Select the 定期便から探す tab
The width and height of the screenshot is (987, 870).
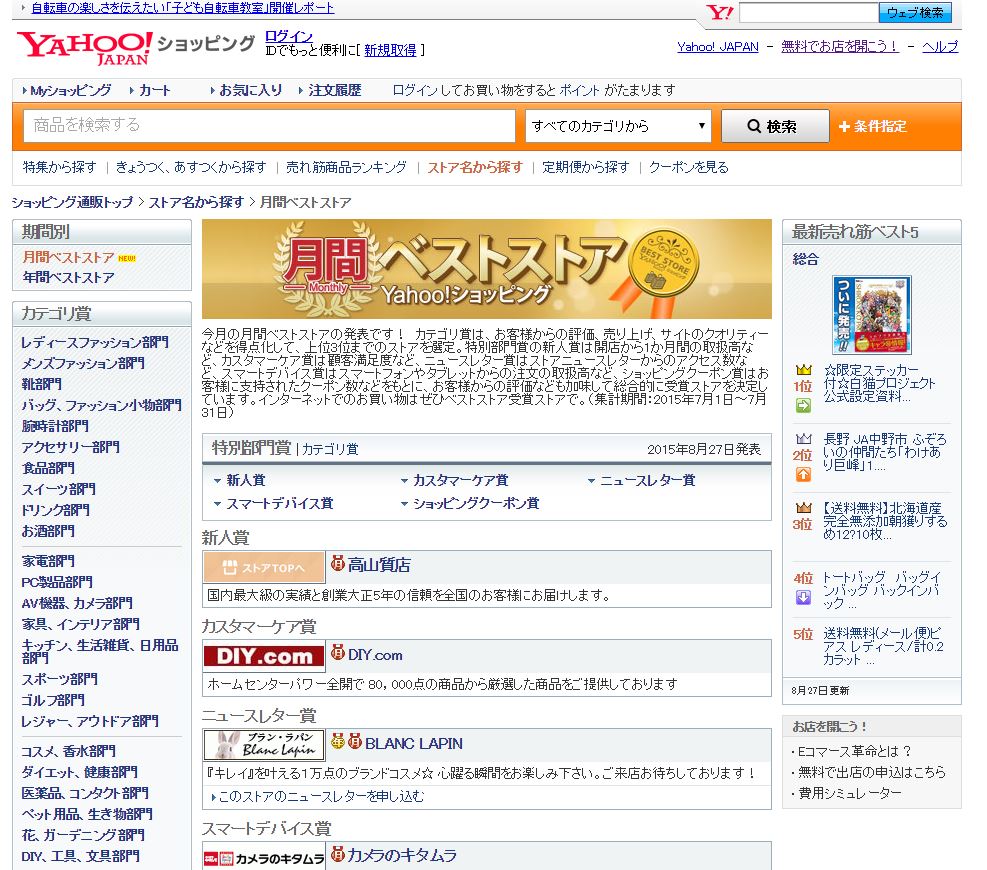click(x=585, y=167)
